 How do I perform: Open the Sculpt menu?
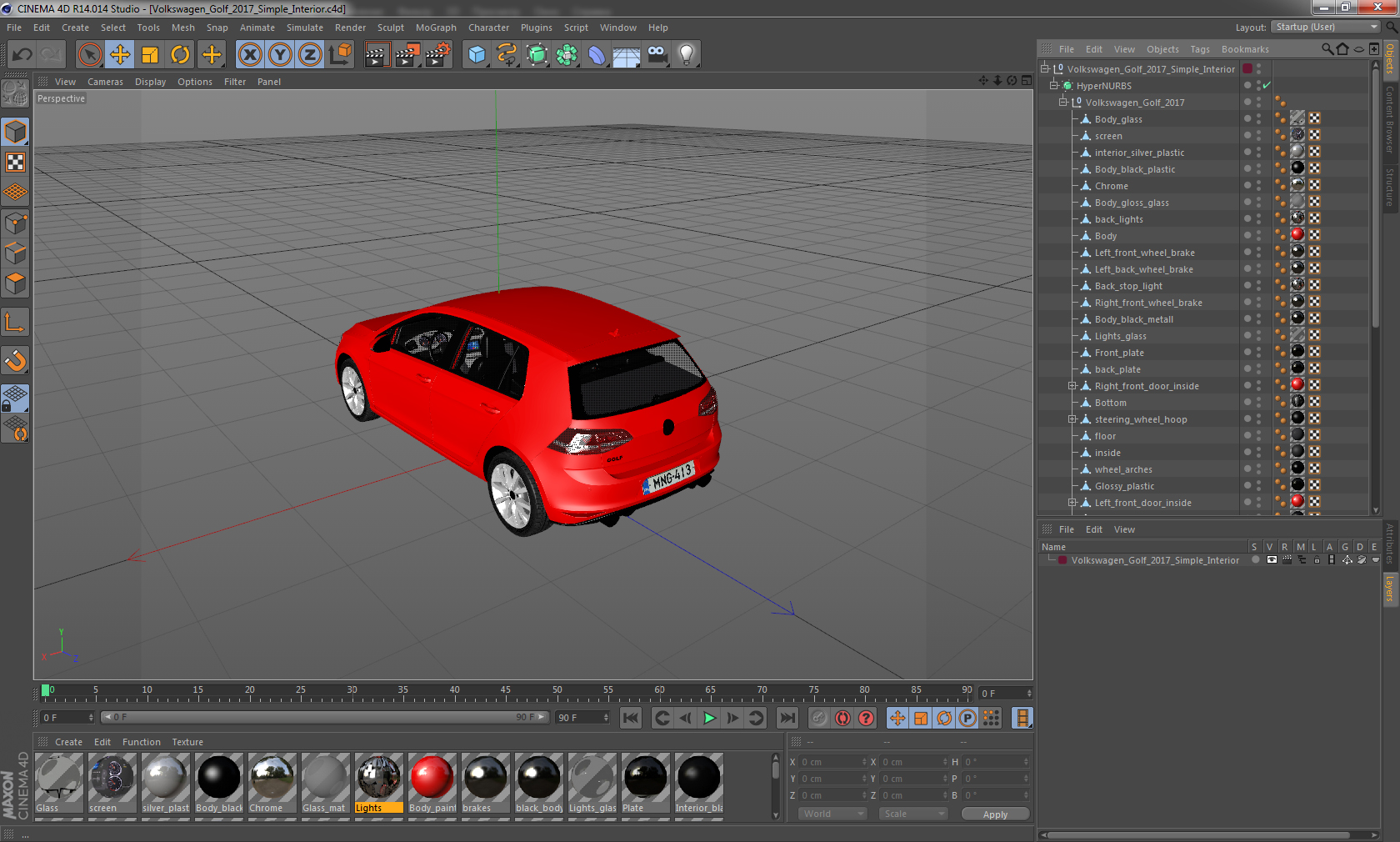390,28
